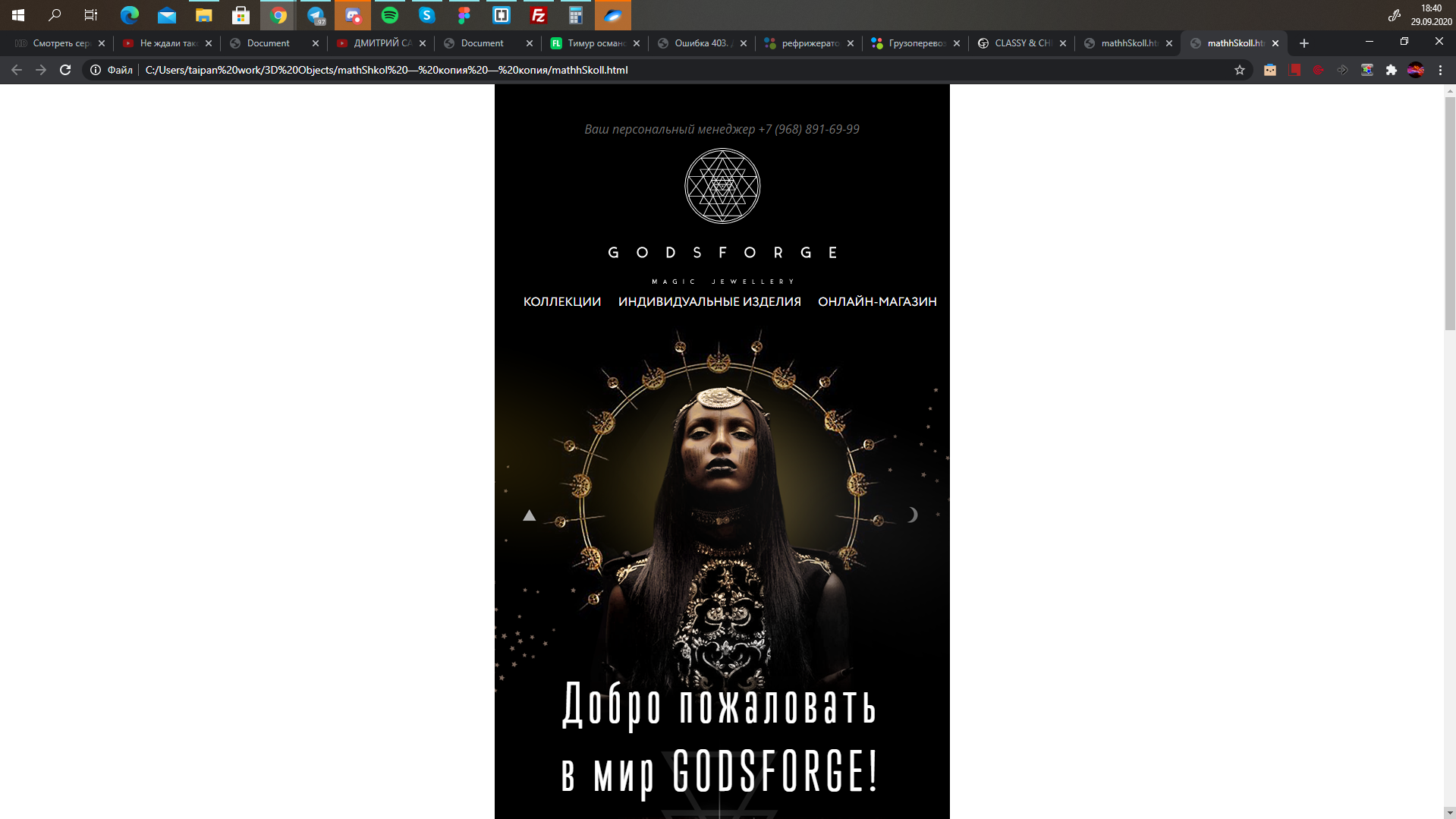Close the active mathhSkoll tab
Viewport: 1456px width, 819px height.
[x=1275, y=43]
